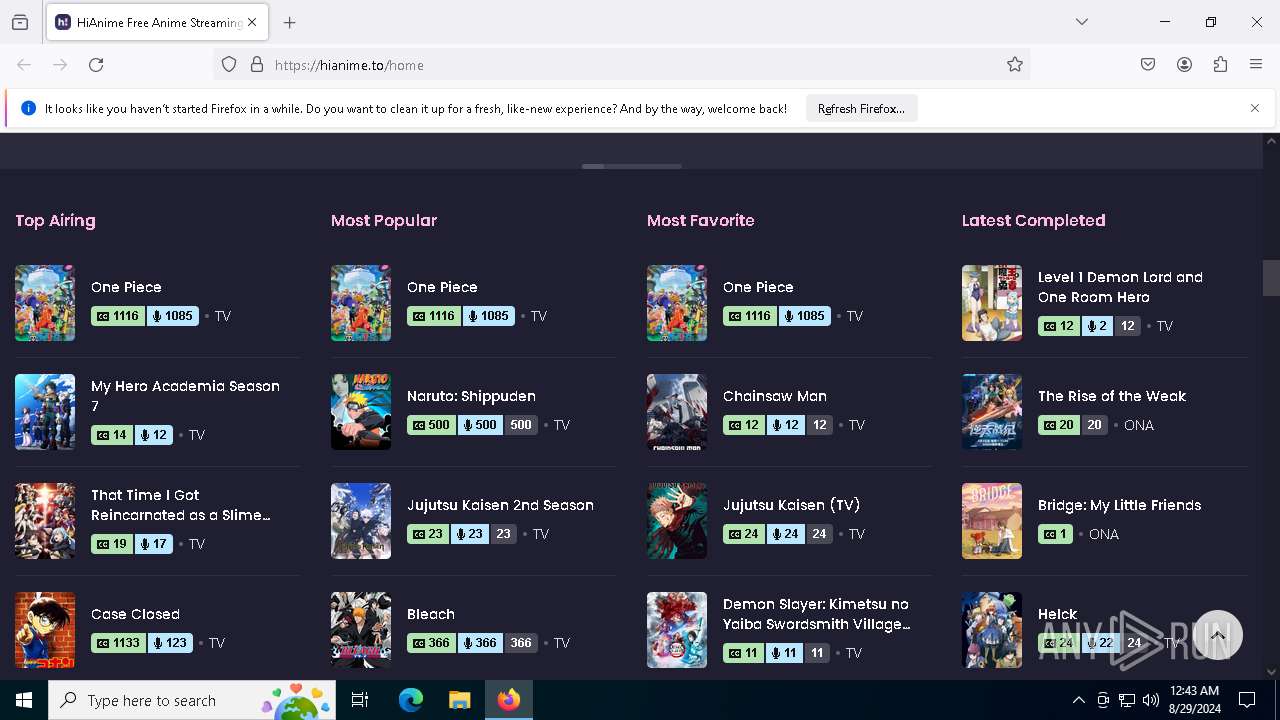
Task: Click the Firefox taskbar icon
Action: click(x=509, y=700)
